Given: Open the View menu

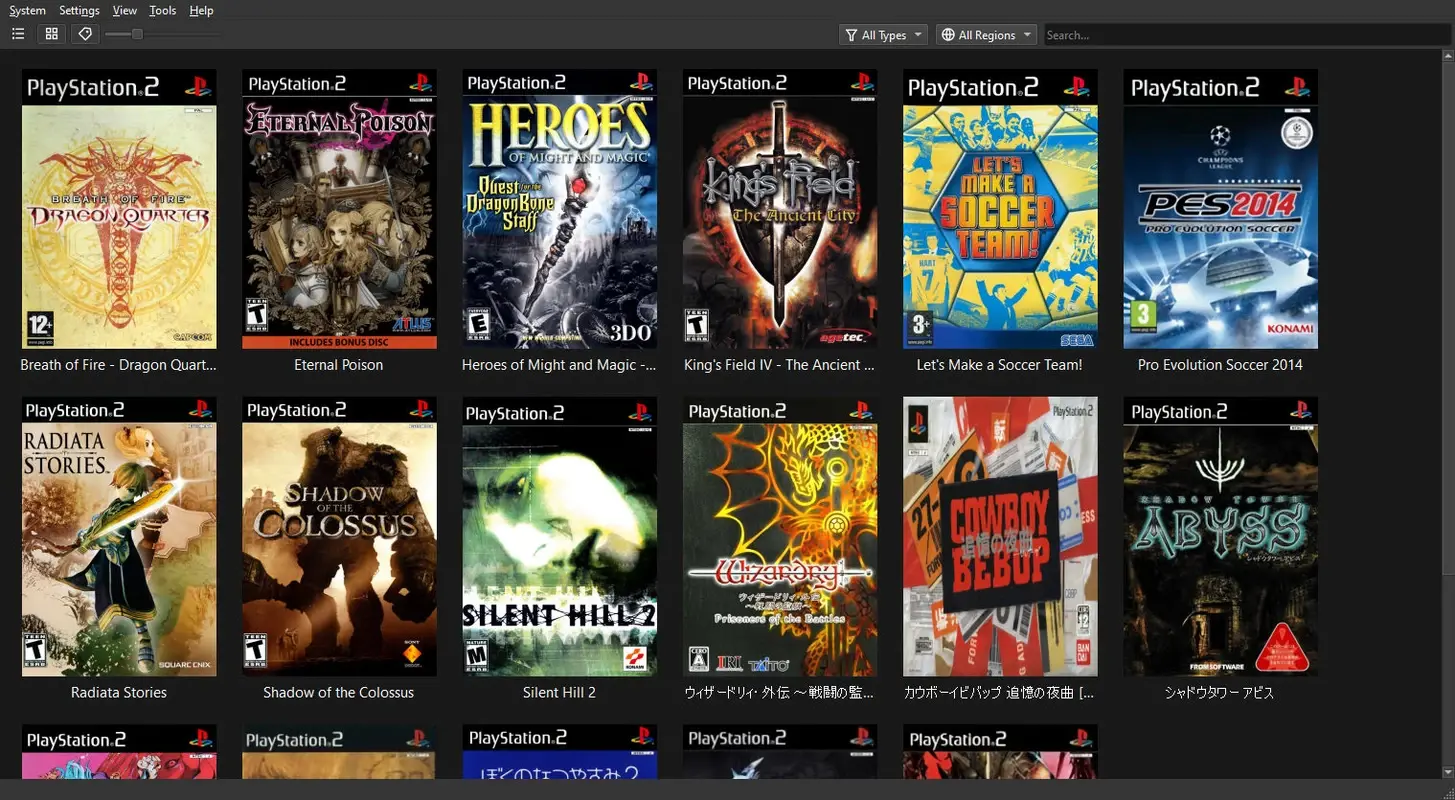Looking at the screenshot, I should point(124,10).
